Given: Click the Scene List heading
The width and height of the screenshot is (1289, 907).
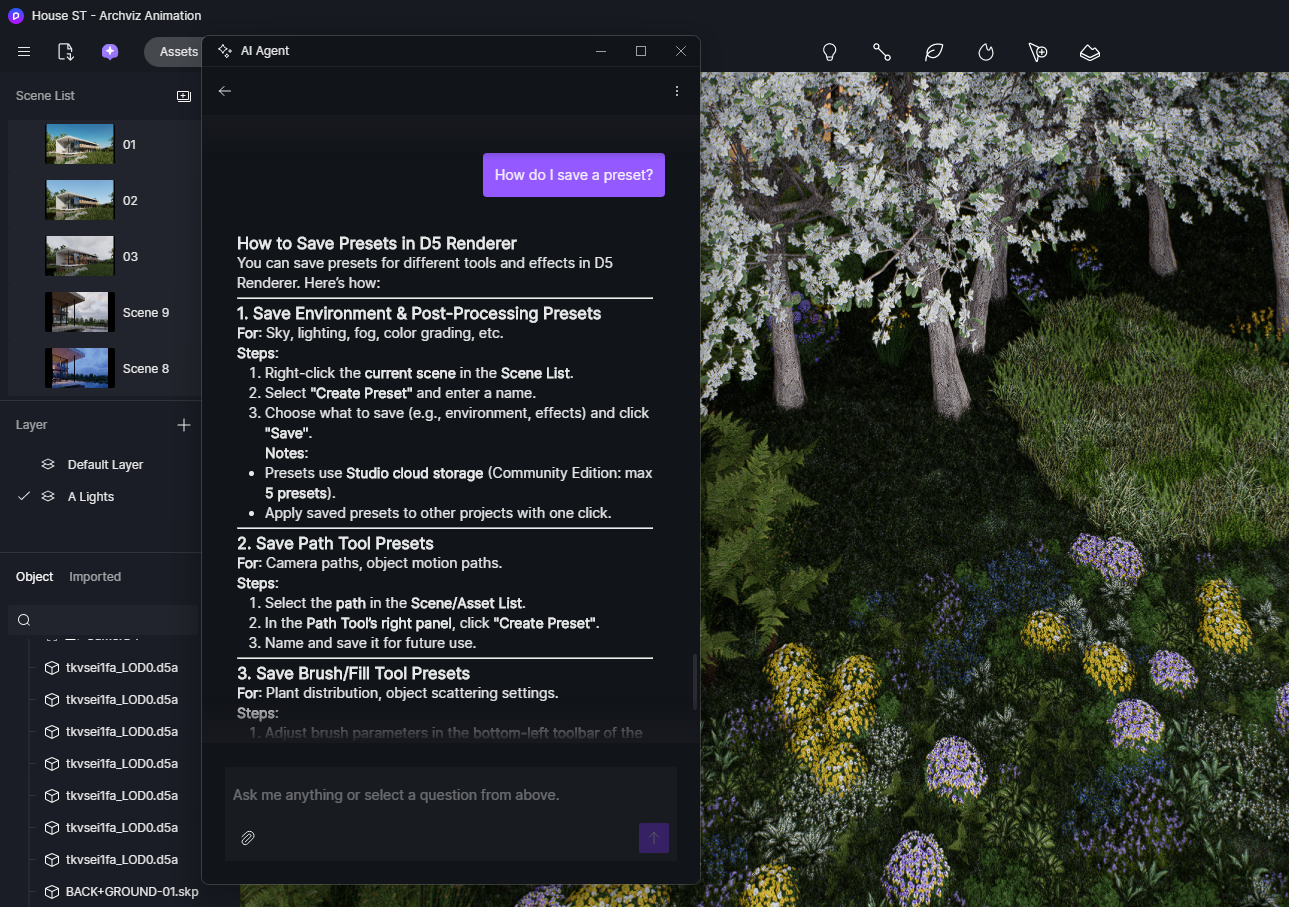Looking at the screenshot, I should click(x=46, y=96).
